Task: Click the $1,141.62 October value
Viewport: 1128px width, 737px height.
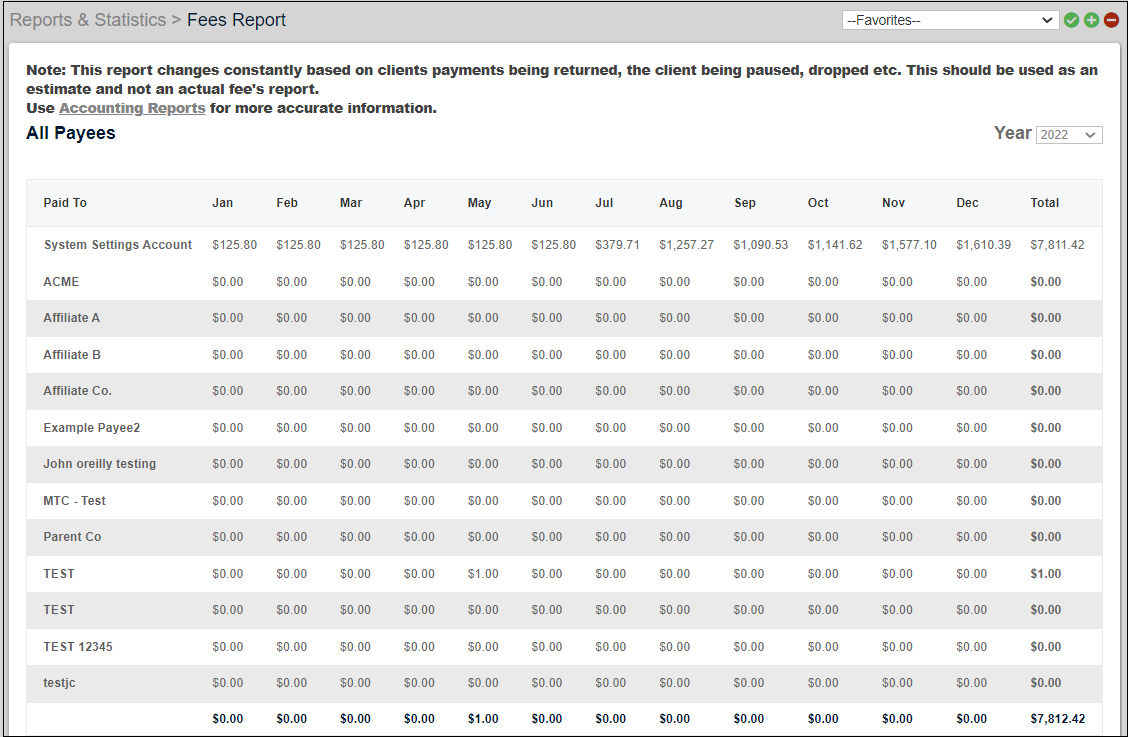Action: [834, 245]
